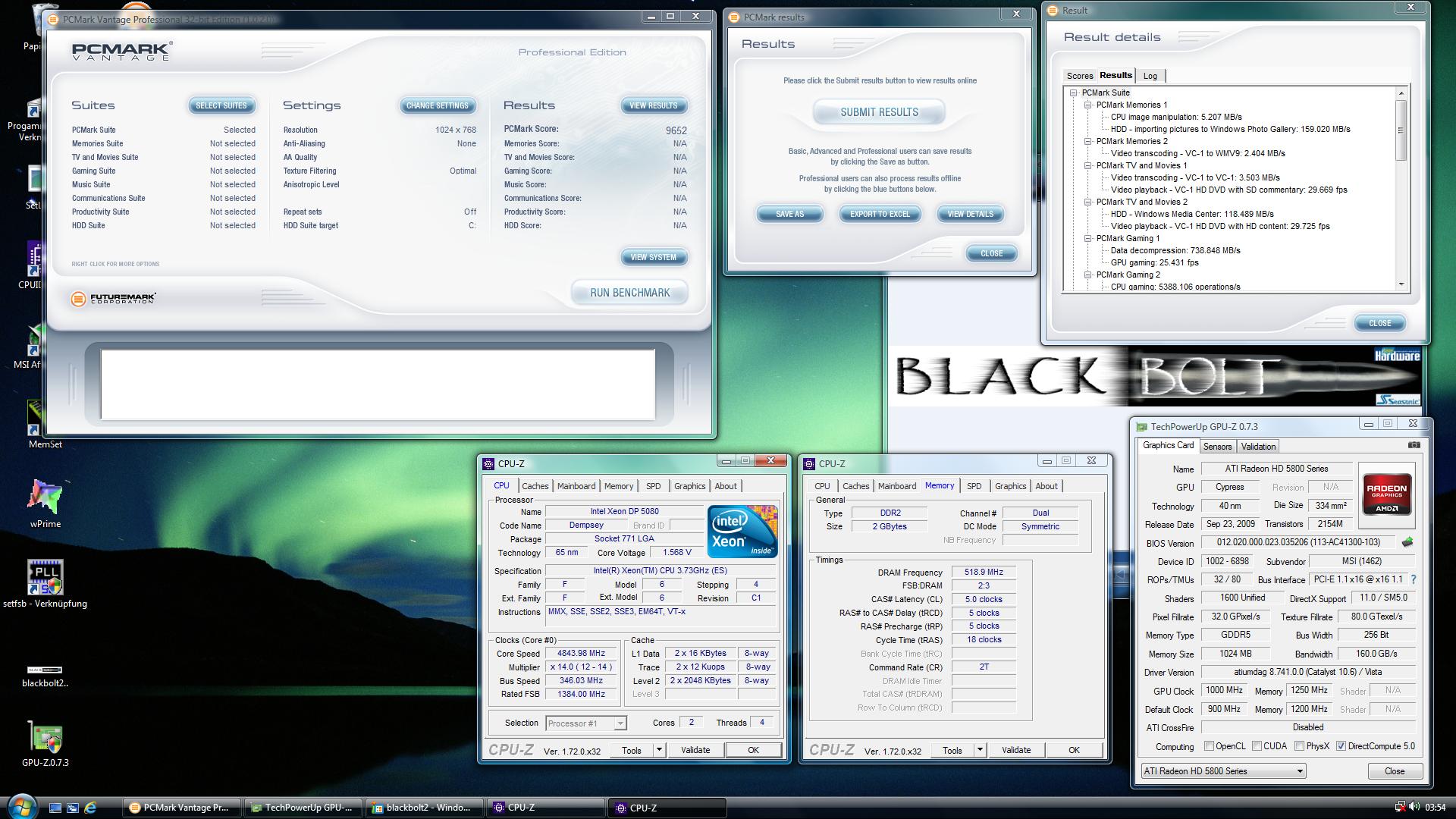Screen dimensions: 1456x819
Task: Enable the PhysX checkbox in GPU-Z
Action: (1299, 746)
